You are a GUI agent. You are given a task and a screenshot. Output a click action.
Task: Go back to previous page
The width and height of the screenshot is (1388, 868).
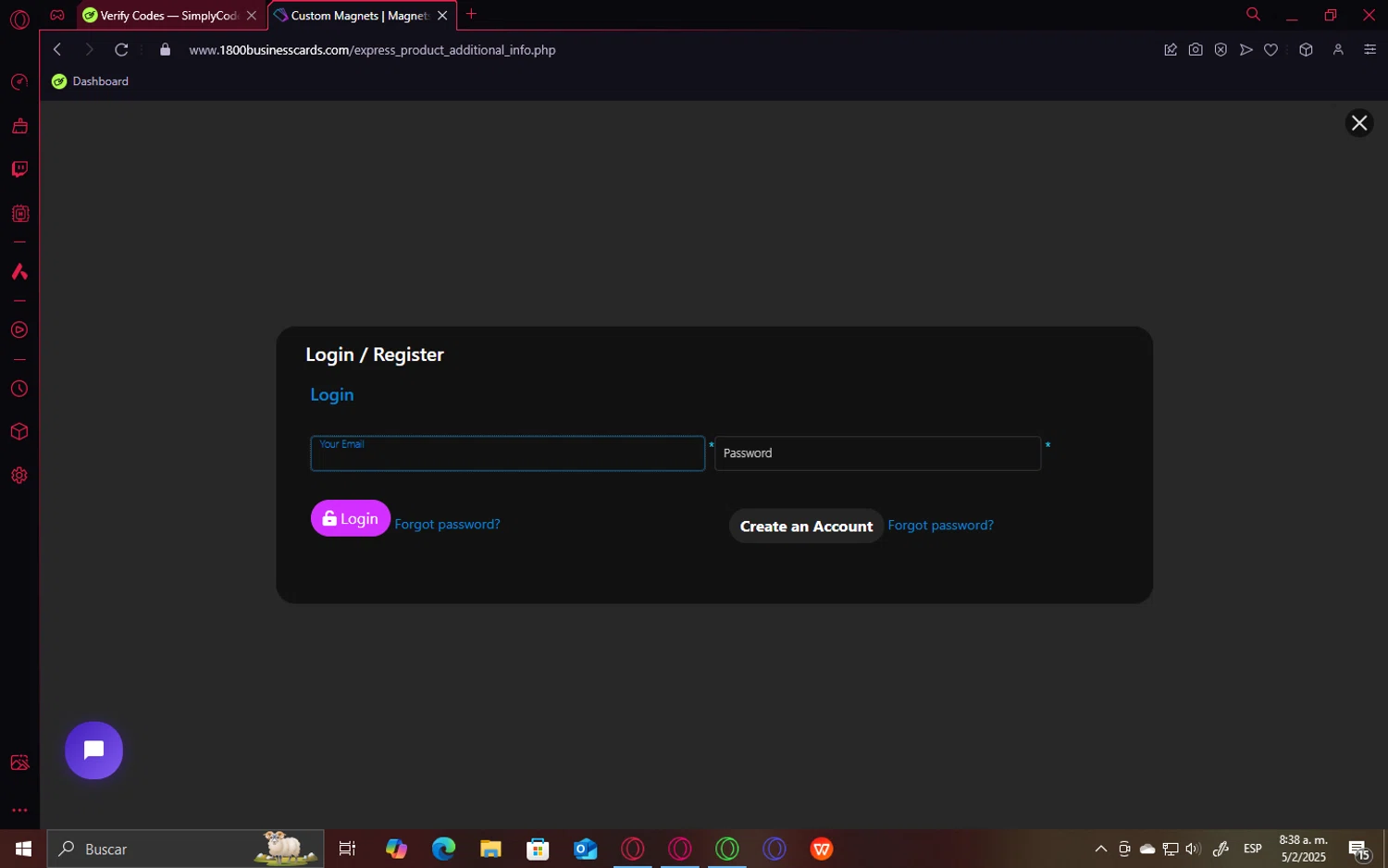point(57,50)
